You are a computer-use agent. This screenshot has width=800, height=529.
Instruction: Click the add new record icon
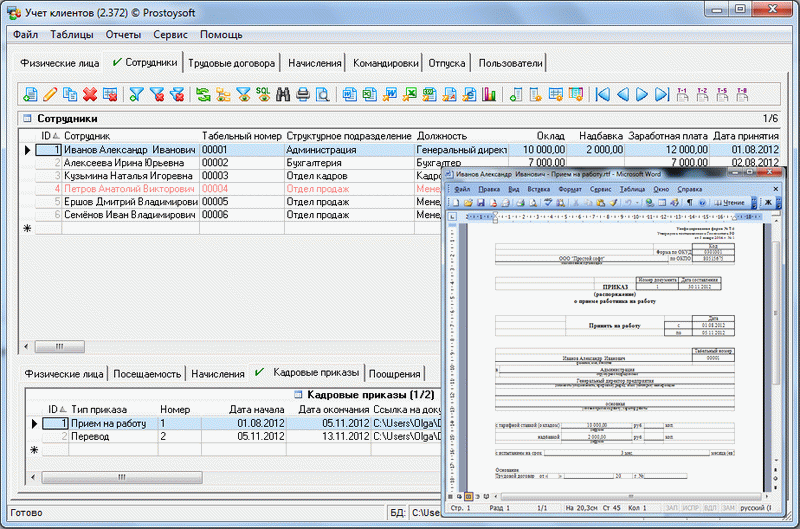click(x=30, y=94)
